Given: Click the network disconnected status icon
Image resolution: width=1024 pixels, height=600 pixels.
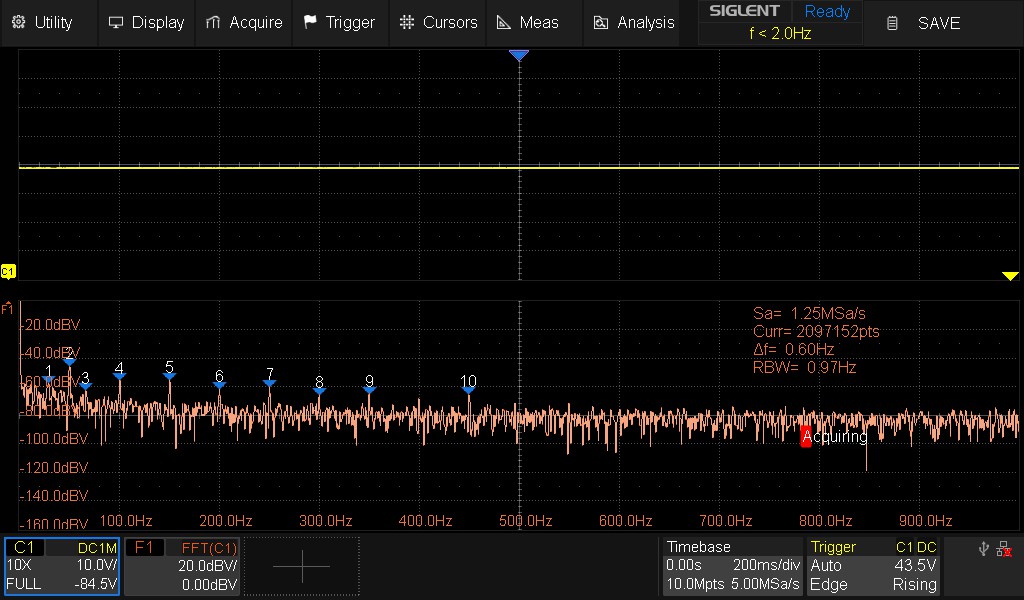Looking at the screenshot, I should click(1004, 549).
